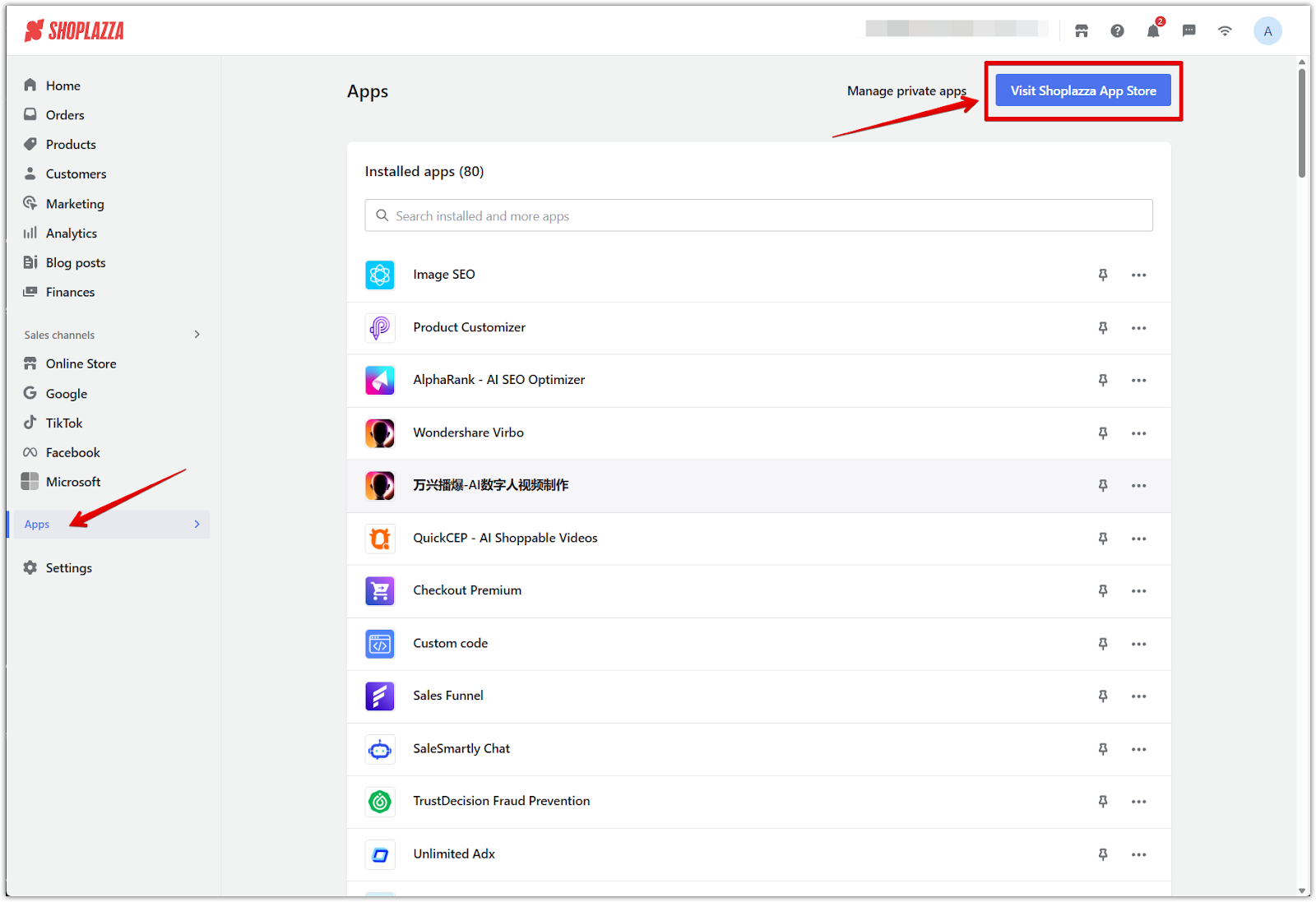Pin the SaleSmartly Chat app
This screenshot has width=1316, height=902.
1103,748
